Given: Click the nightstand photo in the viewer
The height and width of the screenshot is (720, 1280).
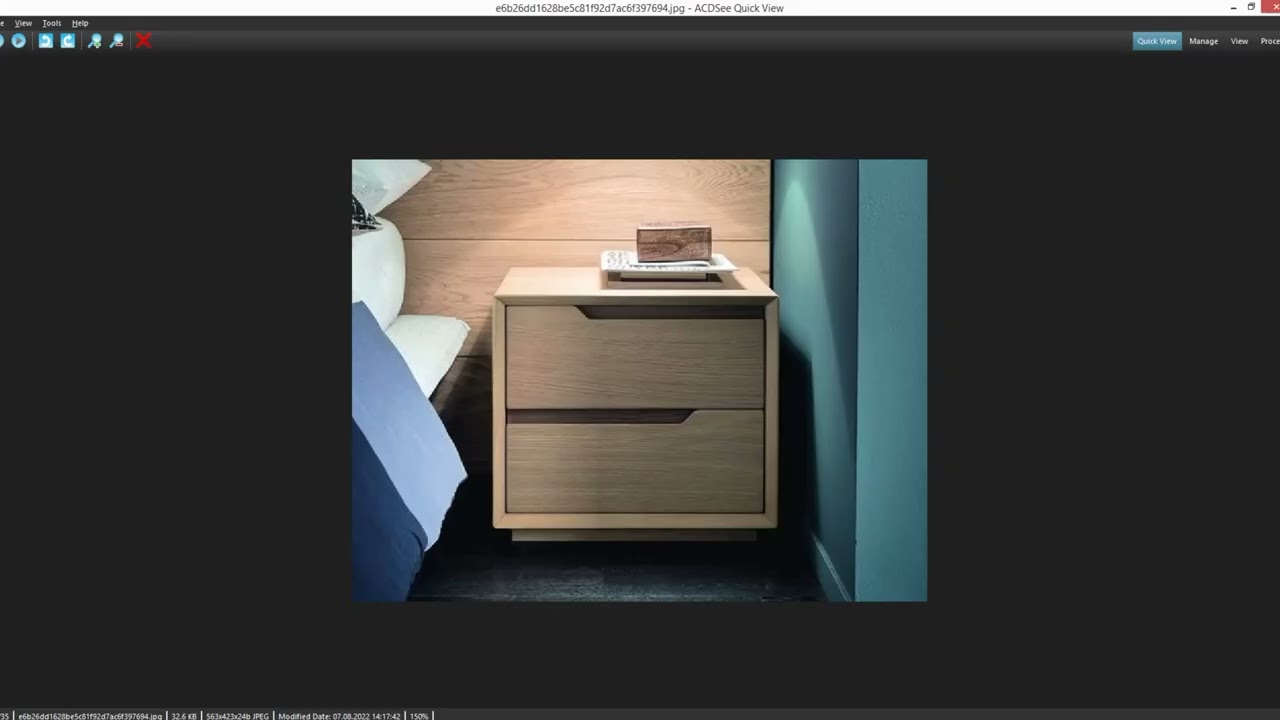Looking at the screenshot, I should tap(639, 380).
